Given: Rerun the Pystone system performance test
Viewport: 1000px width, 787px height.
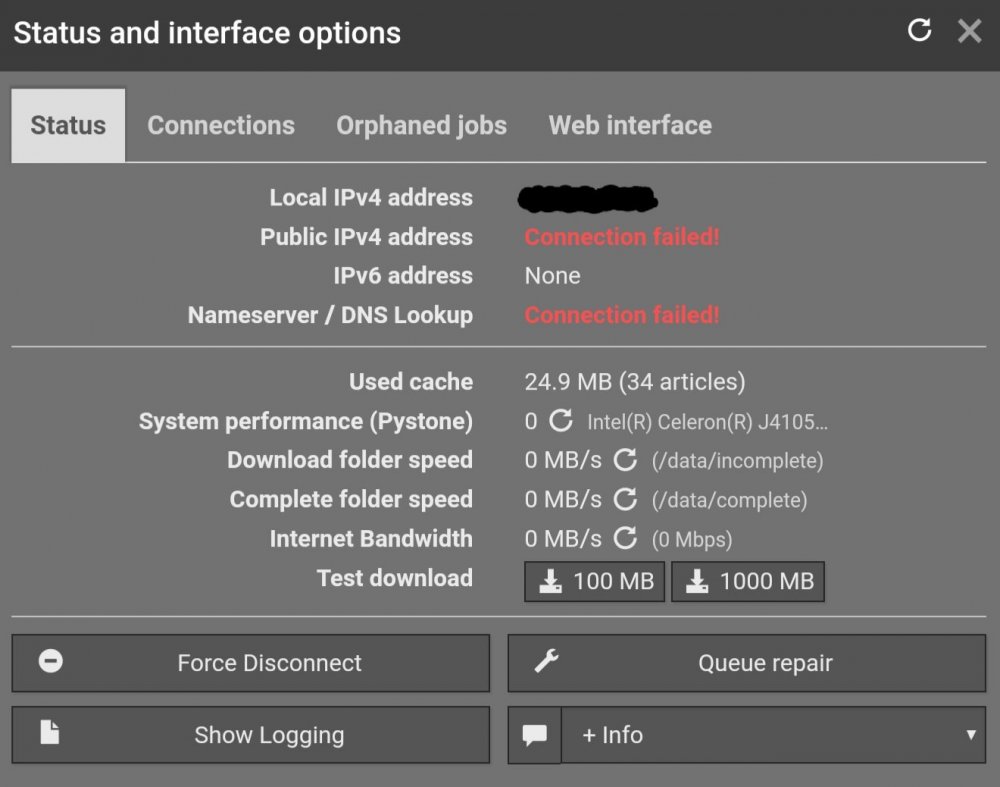Looking at the screenshot, I should coord(561,421).
